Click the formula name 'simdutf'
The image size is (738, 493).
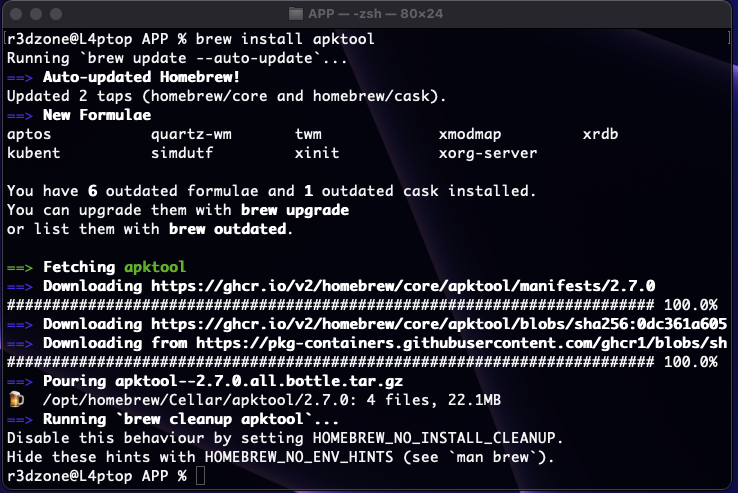[182, 153]
